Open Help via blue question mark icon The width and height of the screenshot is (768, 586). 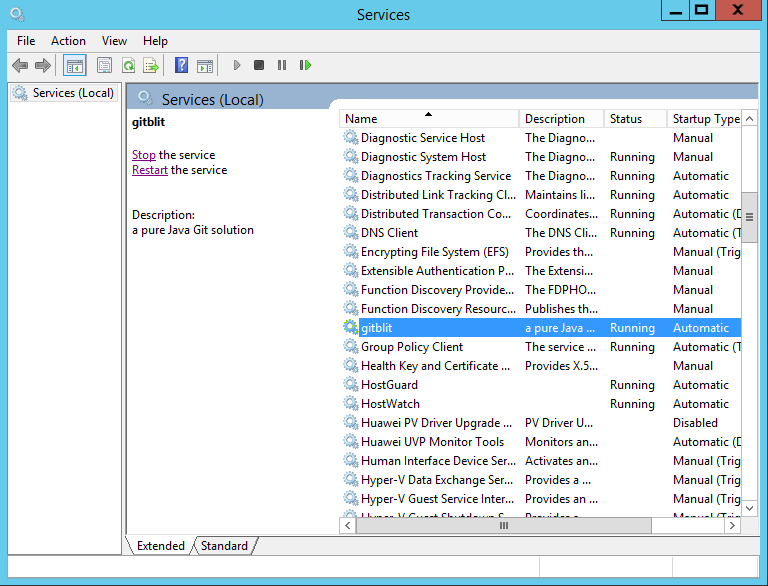(x=181, y=66)
